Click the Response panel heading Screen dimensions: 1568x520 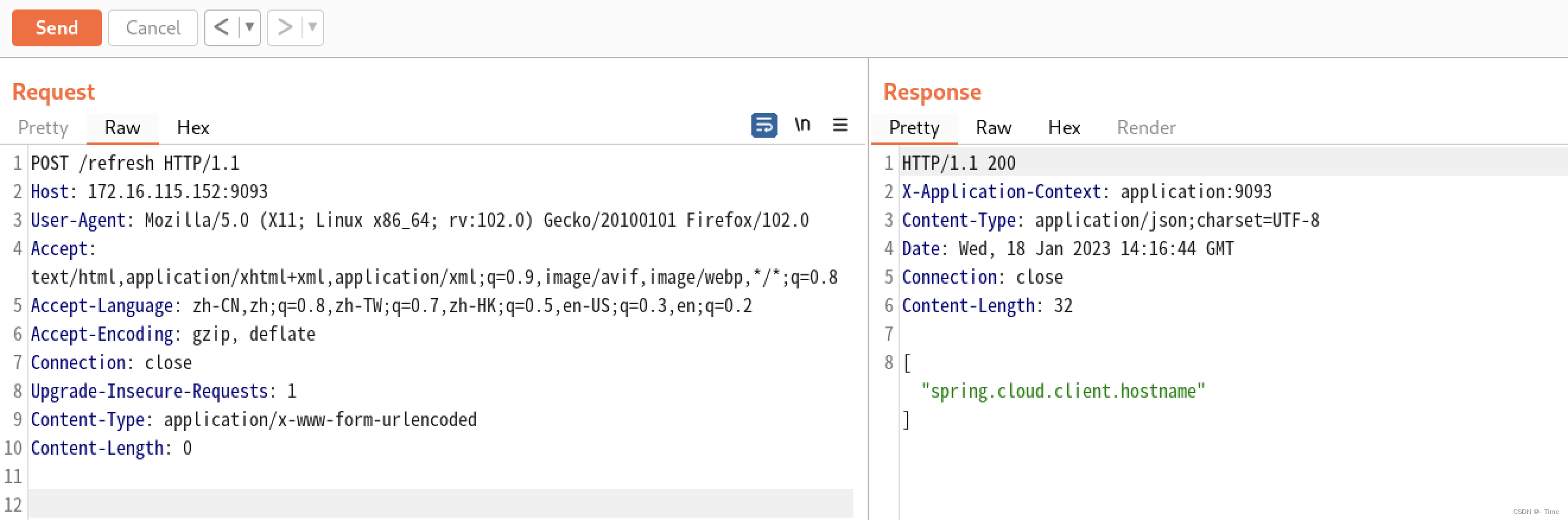[x=932, y=92]
